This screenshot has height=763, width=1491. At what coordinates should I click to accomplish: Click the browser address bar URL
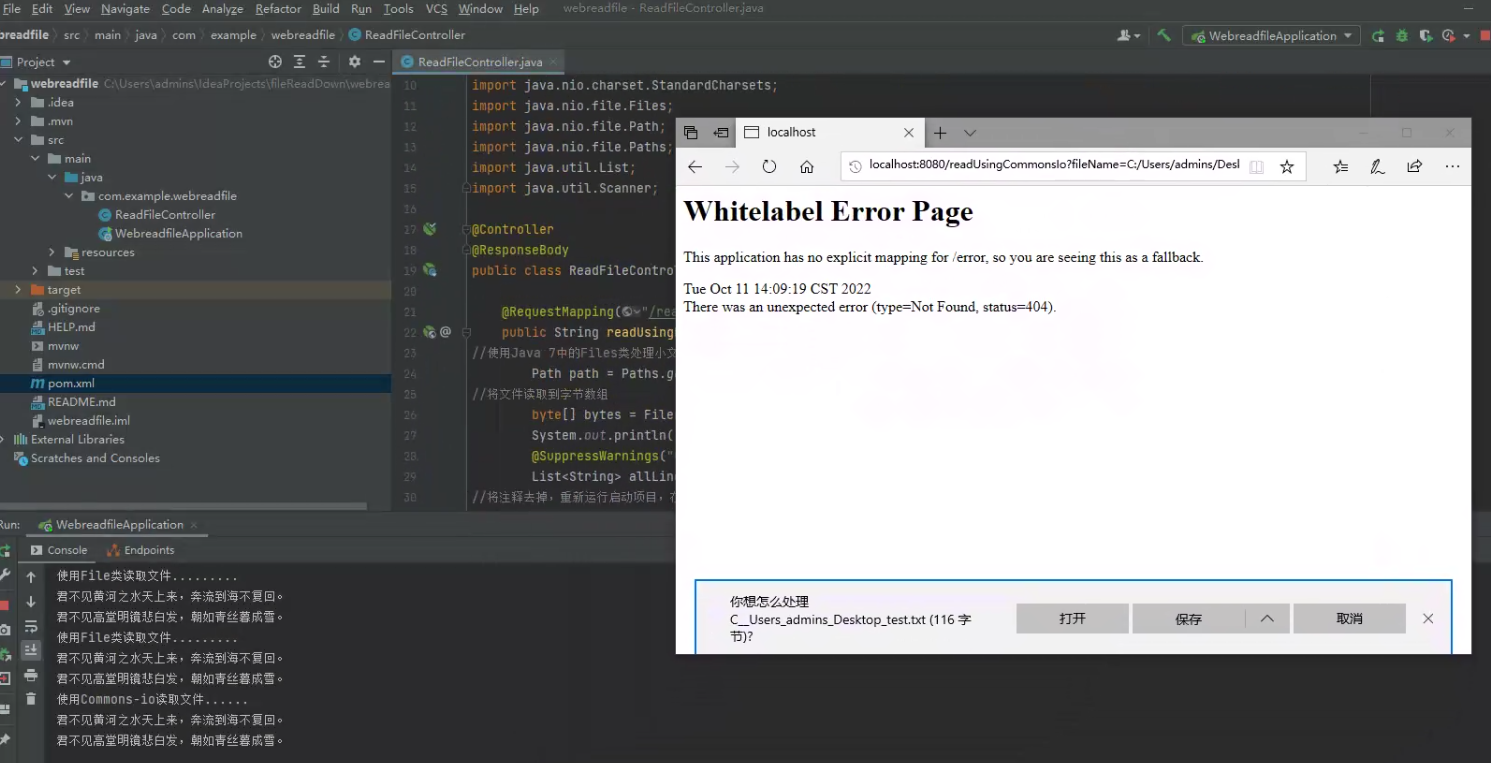1054,165
